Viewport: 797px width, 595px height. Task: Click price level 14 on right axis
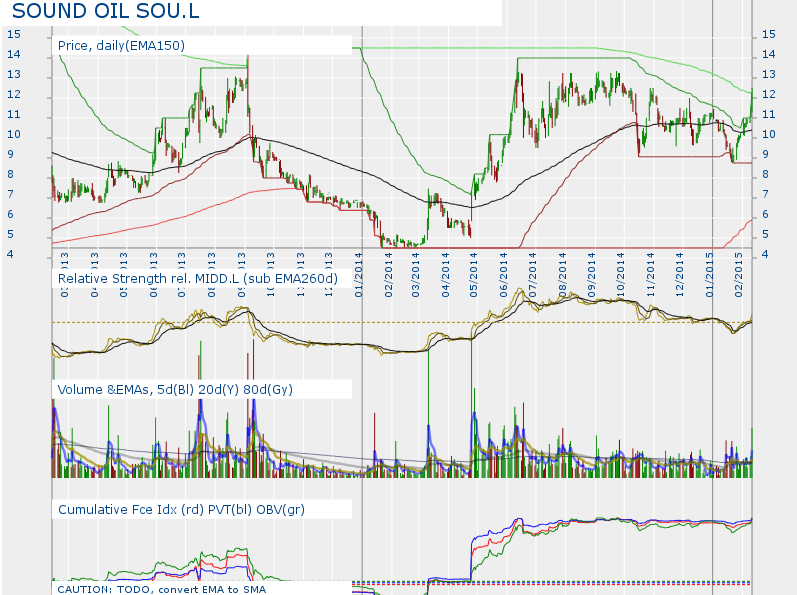click(769, 54)
